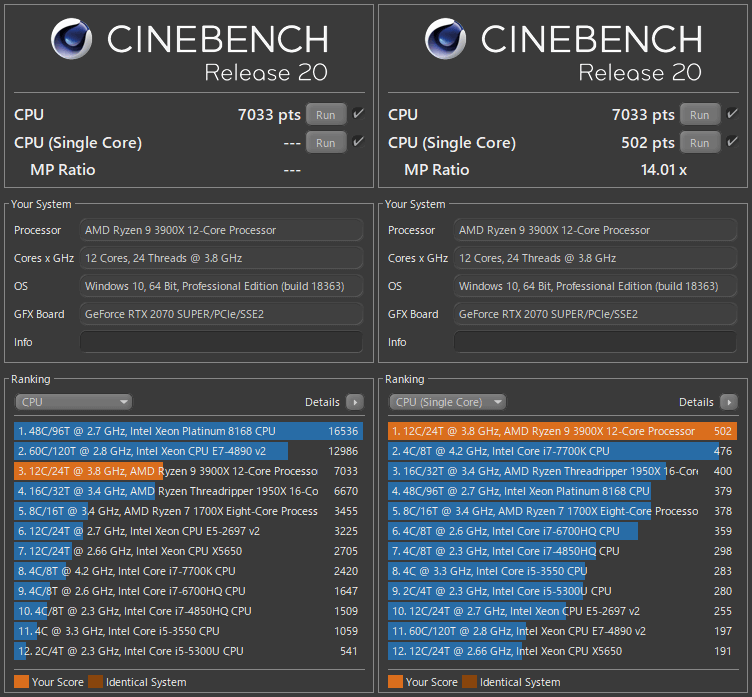752x697 pixels.
Task: Click GFX Board field in right window
Action: click(x=595, y=314)
